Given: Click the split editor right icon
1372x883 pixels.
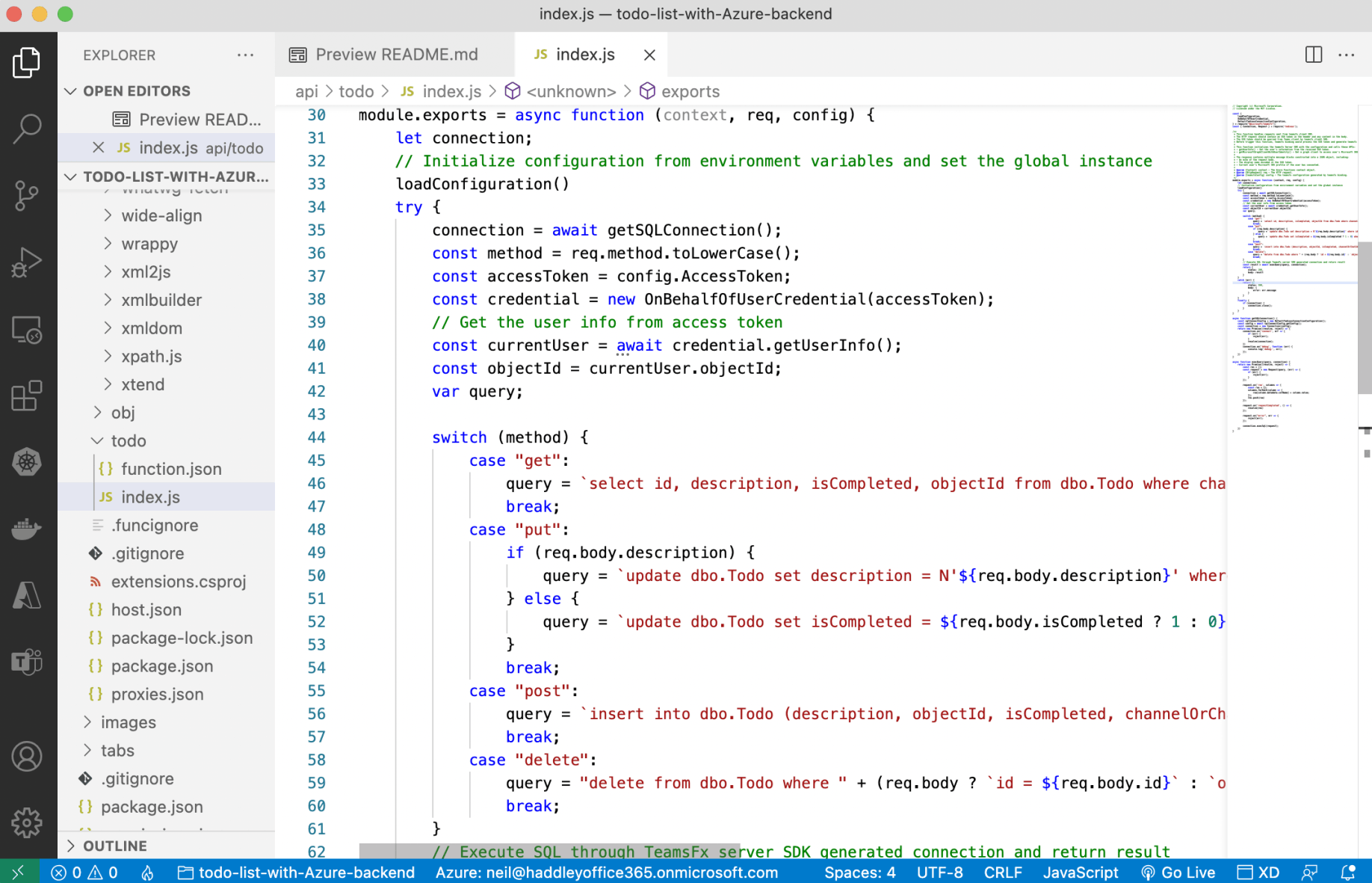Looking at the screenshot, I should (x=1313, y=55).
